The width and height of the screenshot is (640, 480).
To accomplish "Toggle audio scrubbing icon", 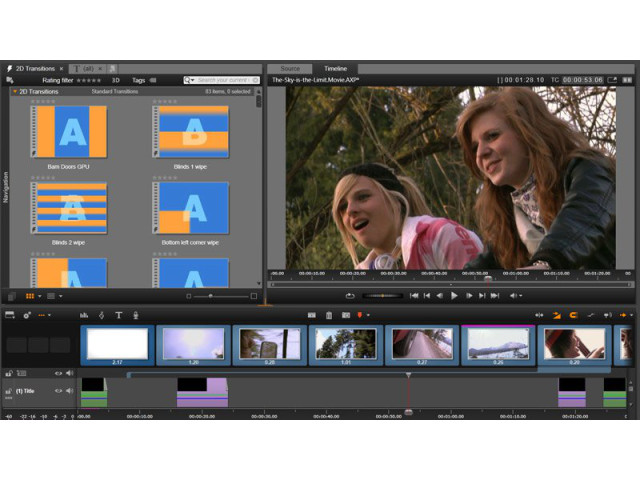I will tap(607, 315).
